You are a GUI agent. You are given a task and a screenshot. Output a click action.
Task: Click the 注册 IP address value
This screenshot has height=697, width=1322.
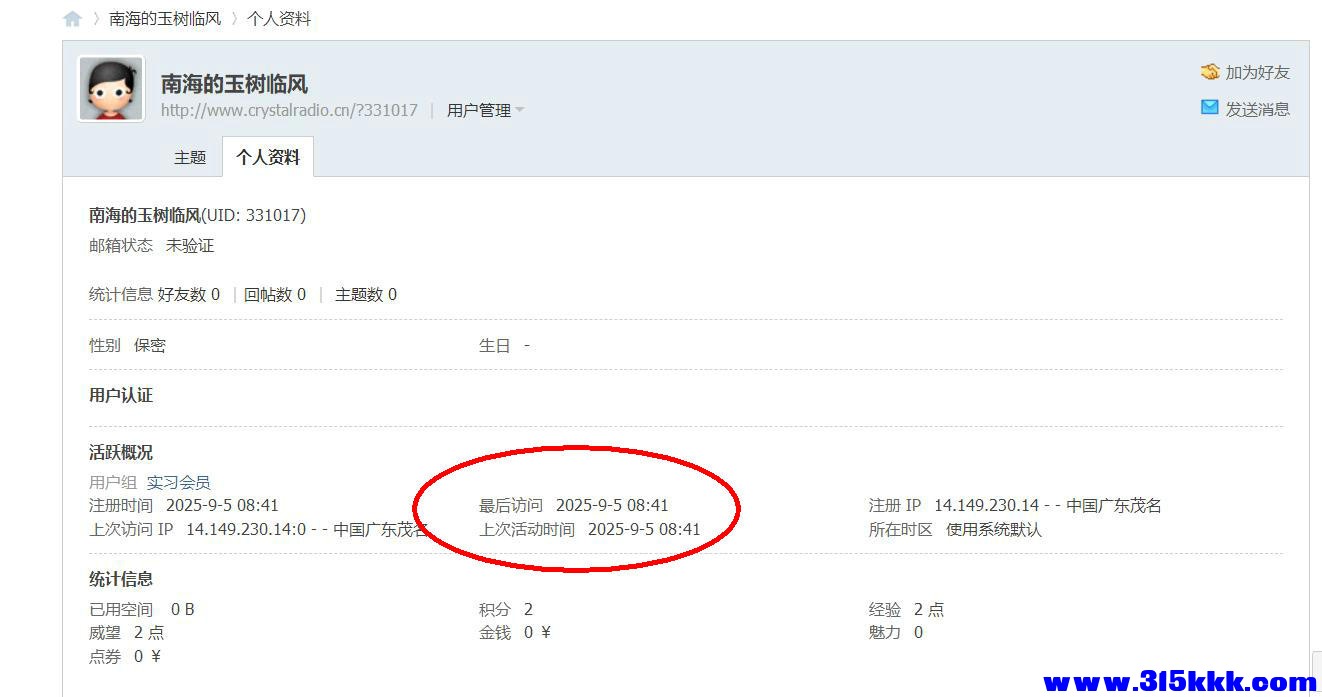pos(987,506)
